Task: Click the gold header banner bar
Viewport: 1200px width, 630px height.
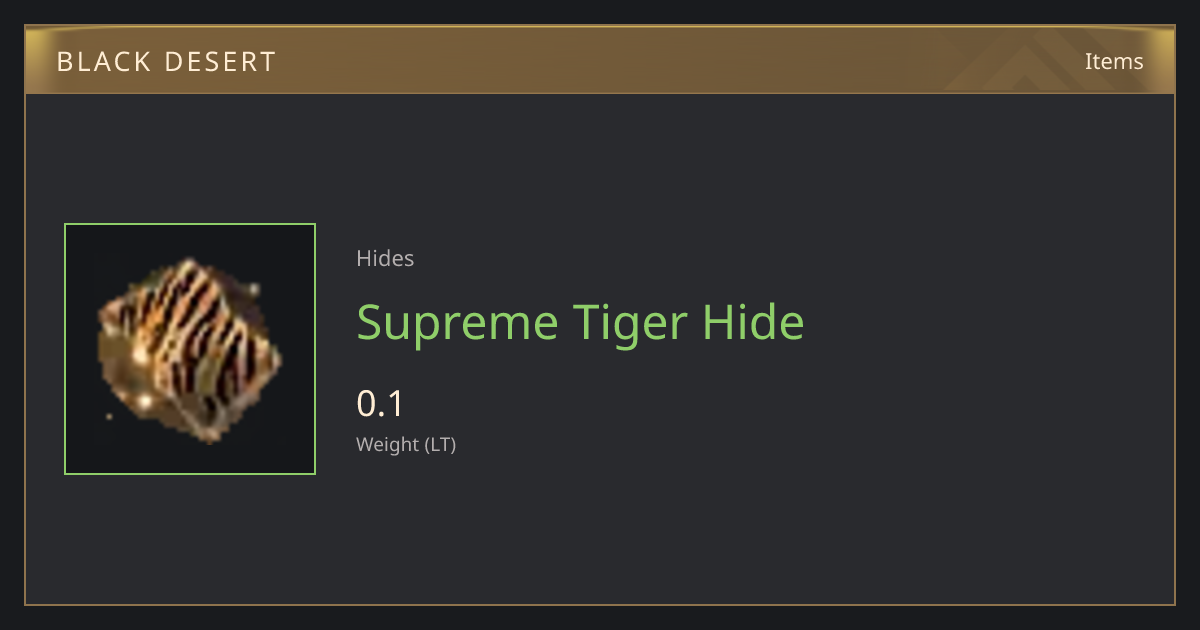Action: click(600, 60)
